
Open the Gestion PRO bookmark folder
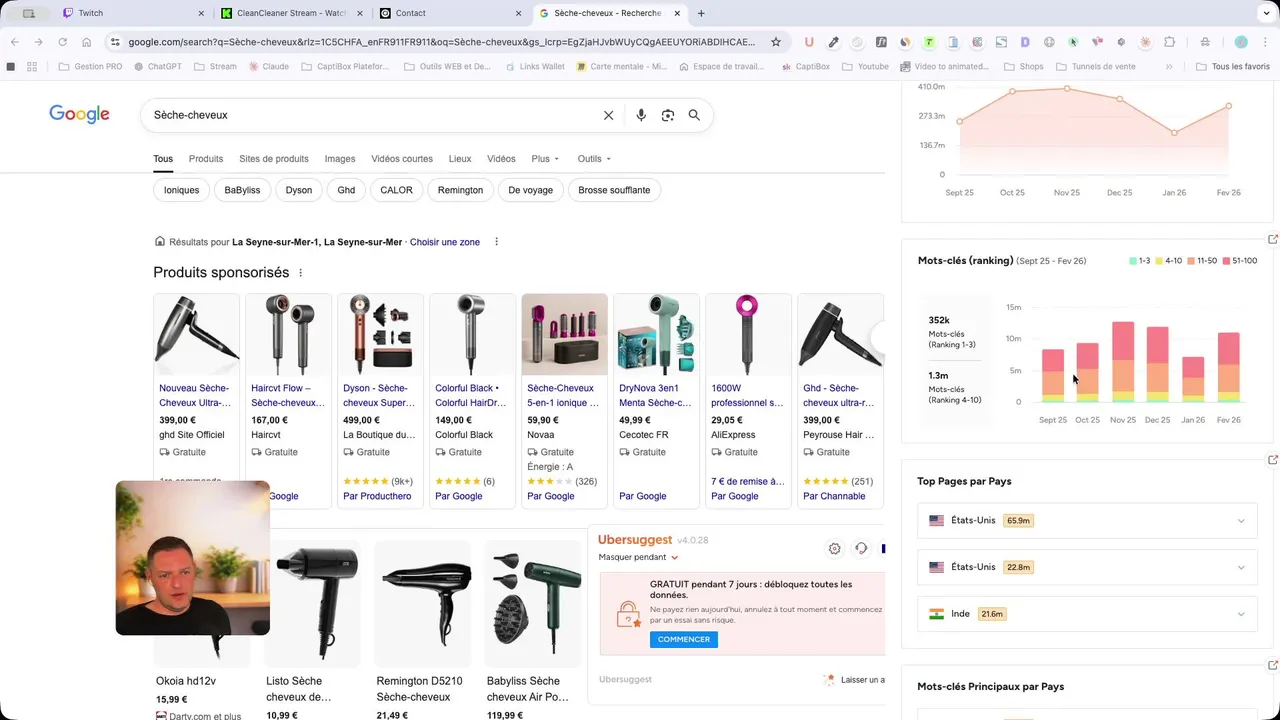point(90,67)
